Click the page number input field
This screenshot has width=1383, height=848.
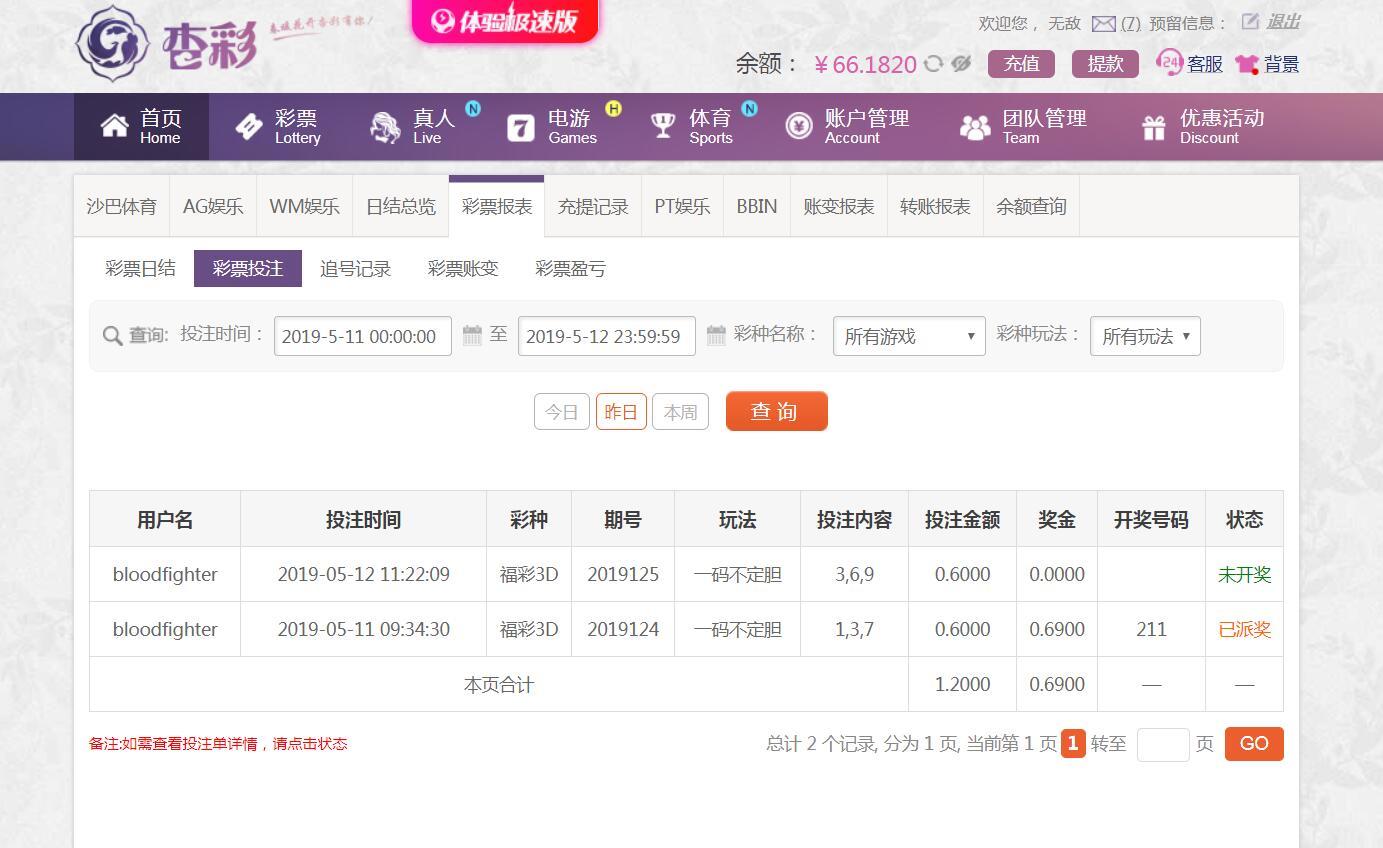1162,744
